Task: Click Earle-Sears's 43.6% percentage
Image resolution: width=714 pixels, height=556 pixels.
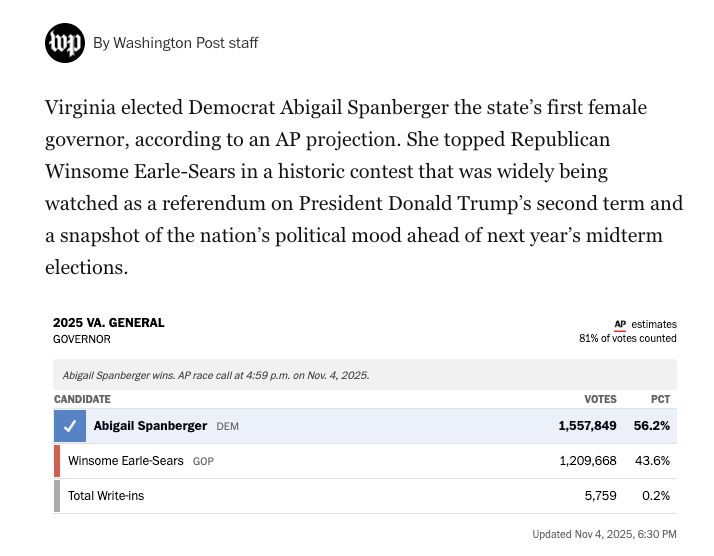Action: tap(653, 461)
